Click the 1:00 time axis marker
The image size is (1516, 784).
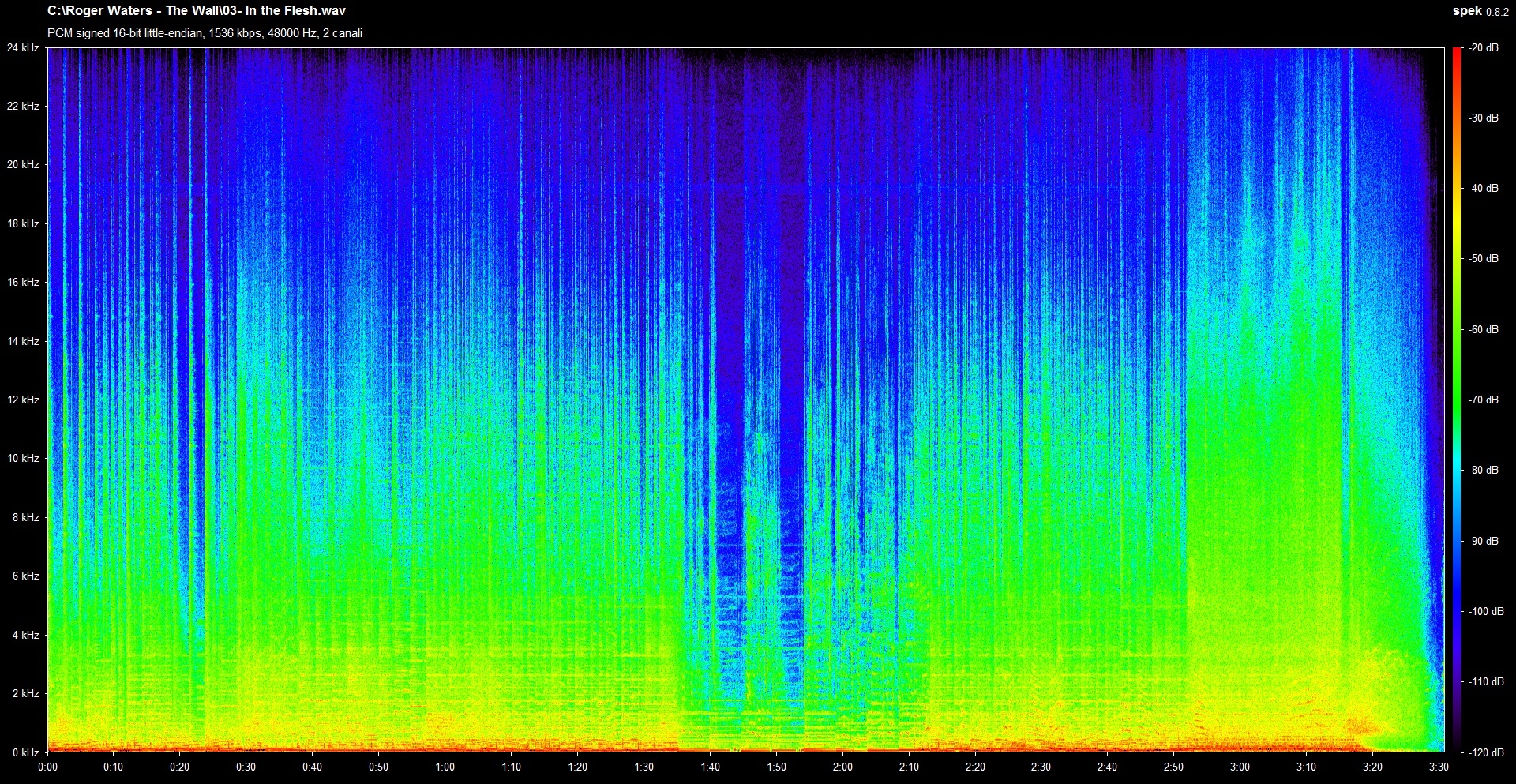click(x=445, y=767)
